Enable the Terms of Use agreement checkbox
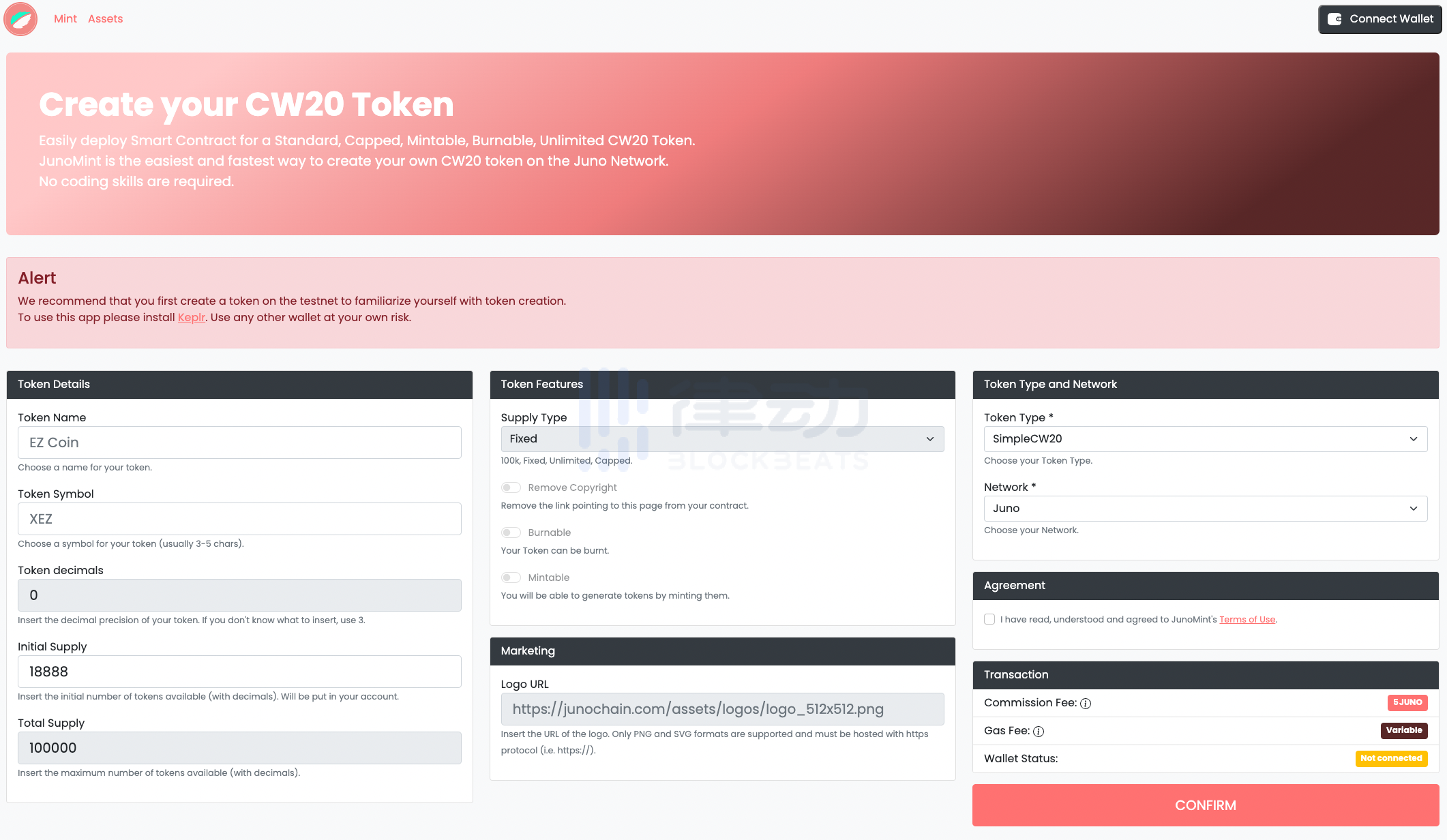The width and height of the screenshot is (1447, 840). click(990, 619)
